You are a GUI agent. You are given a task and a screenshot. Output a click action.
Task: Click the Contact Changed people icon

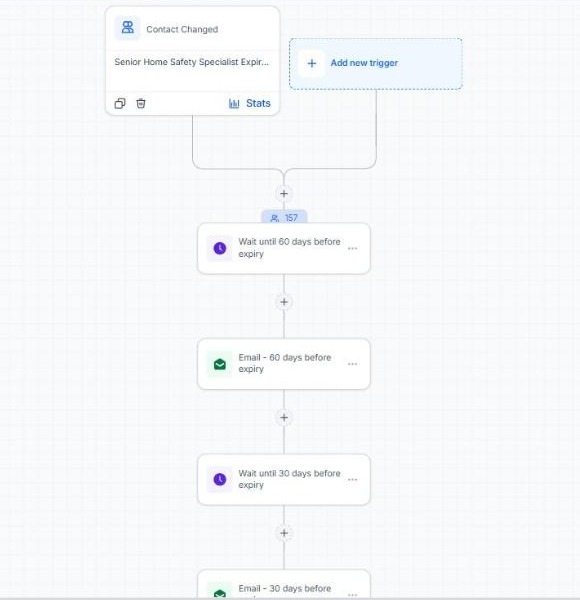pos(127,28)
